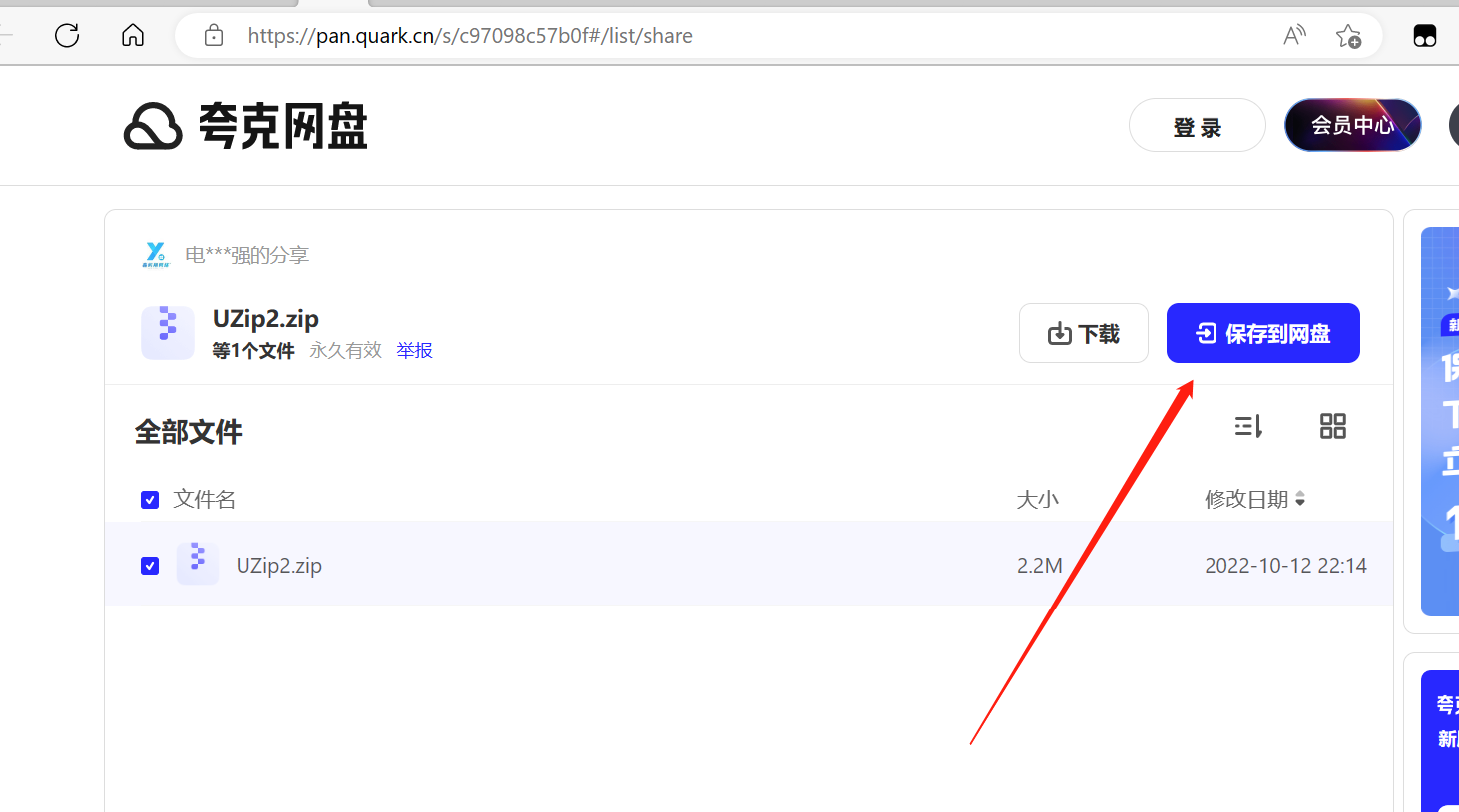Open the Read aloud icon in the address bar

click(x=1294, y=36)
